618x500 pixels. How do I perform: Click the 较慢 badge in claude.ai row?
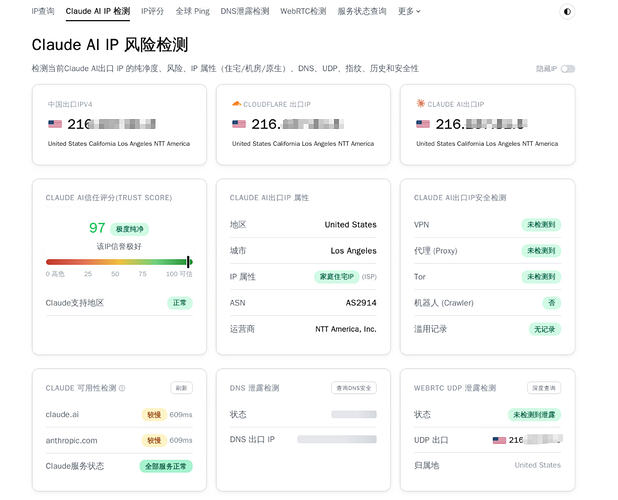(154, 414)
